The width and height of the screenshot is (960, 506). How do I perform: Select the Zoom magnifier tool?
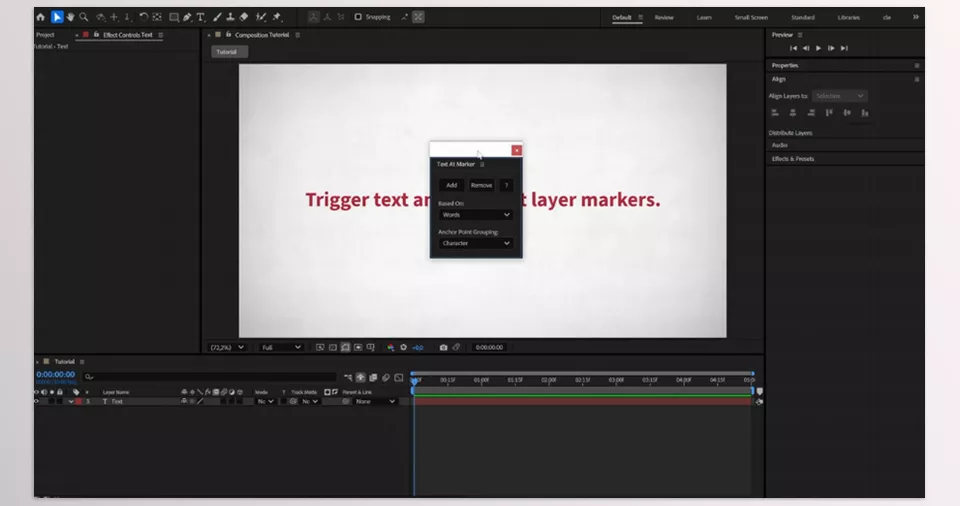pyautogui.click(x=84, y=17)
